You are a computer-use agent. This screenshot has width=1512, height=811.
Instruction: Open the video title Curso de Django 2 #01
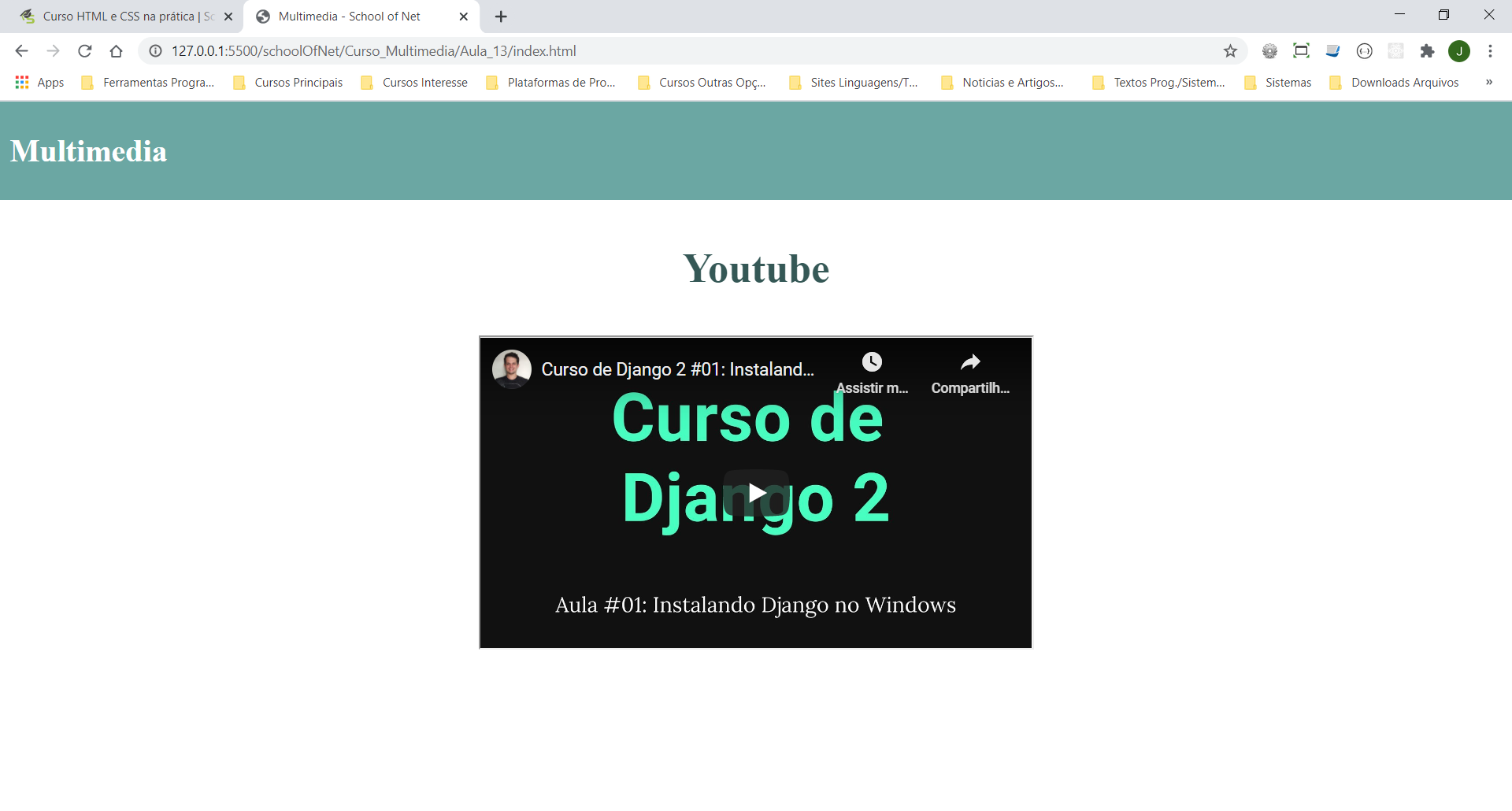tap(677, 369)
